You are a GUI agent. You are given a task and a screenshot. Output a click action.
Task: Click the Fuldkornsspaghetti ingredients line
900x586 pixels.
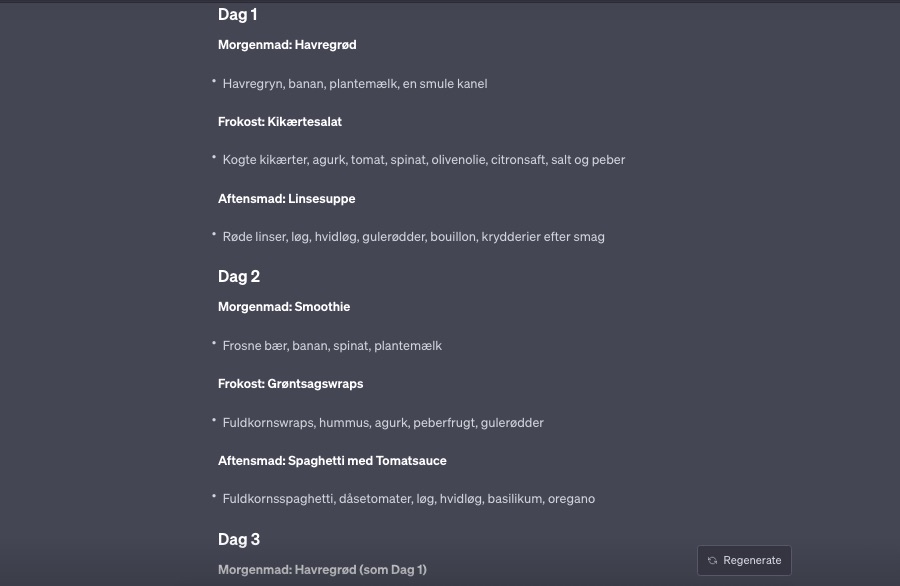coord(408,499)
